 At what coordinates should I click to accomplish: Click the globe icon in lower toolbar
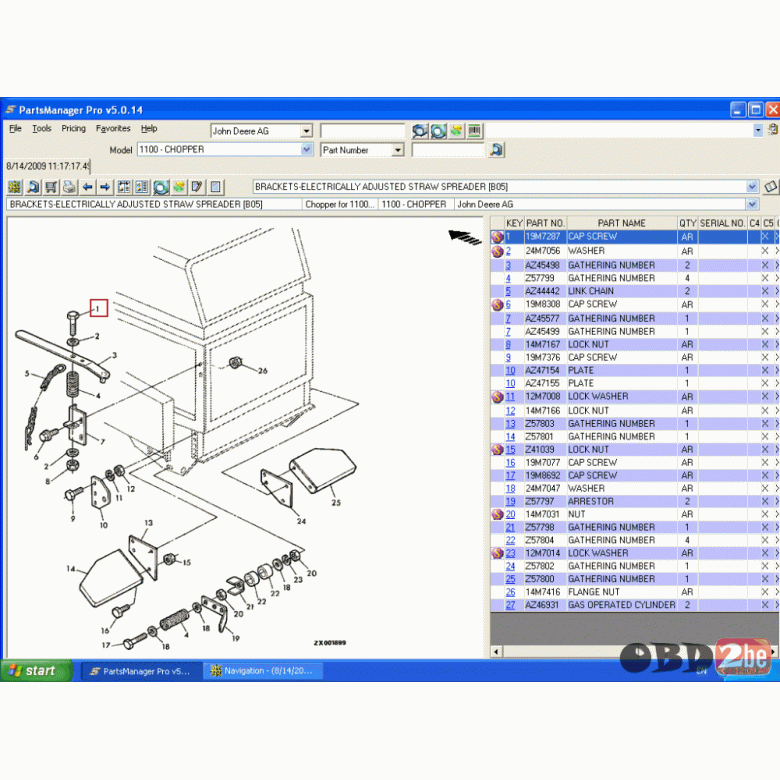[161, 187]
